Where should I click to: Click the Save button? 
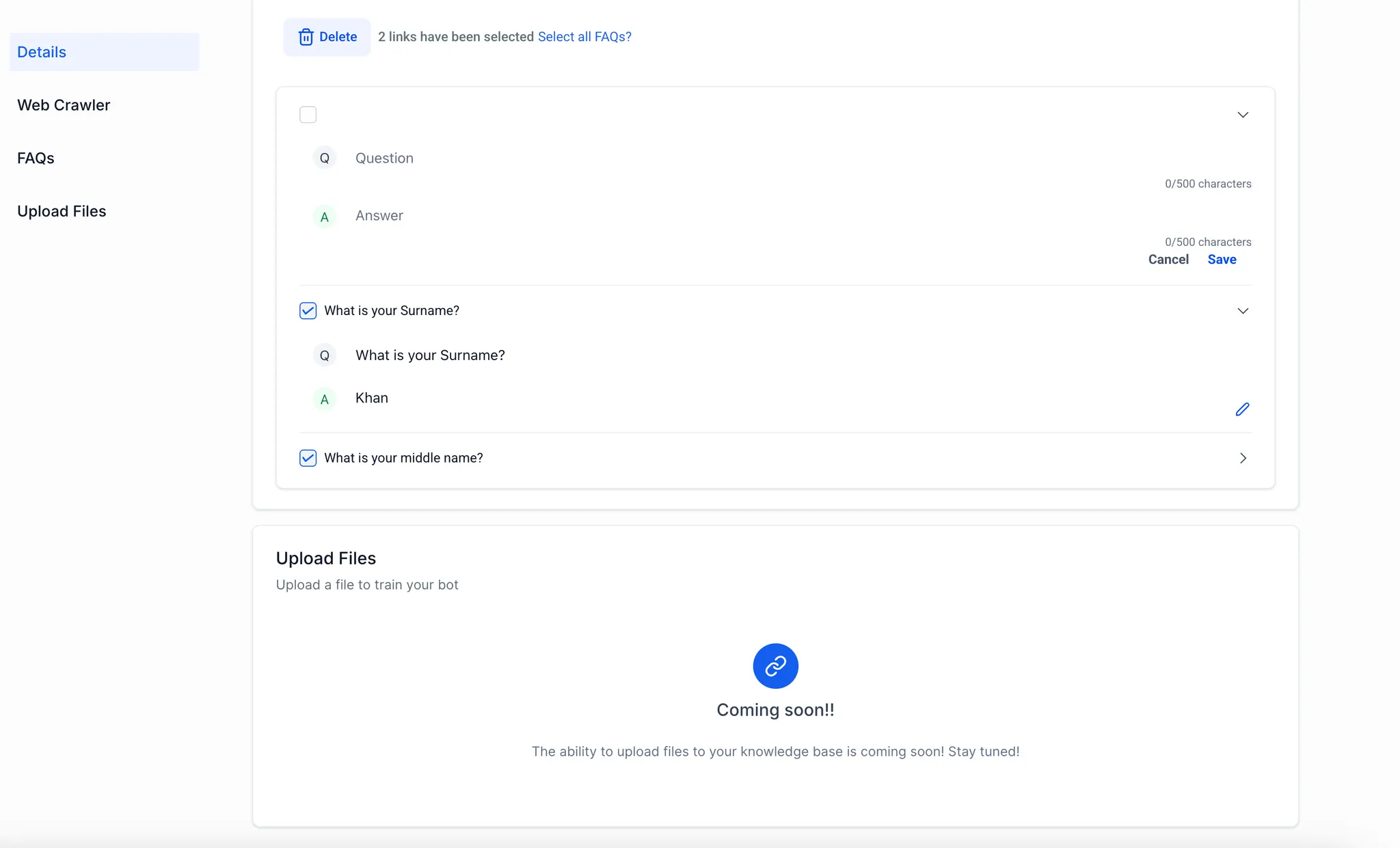(1221, 260)
